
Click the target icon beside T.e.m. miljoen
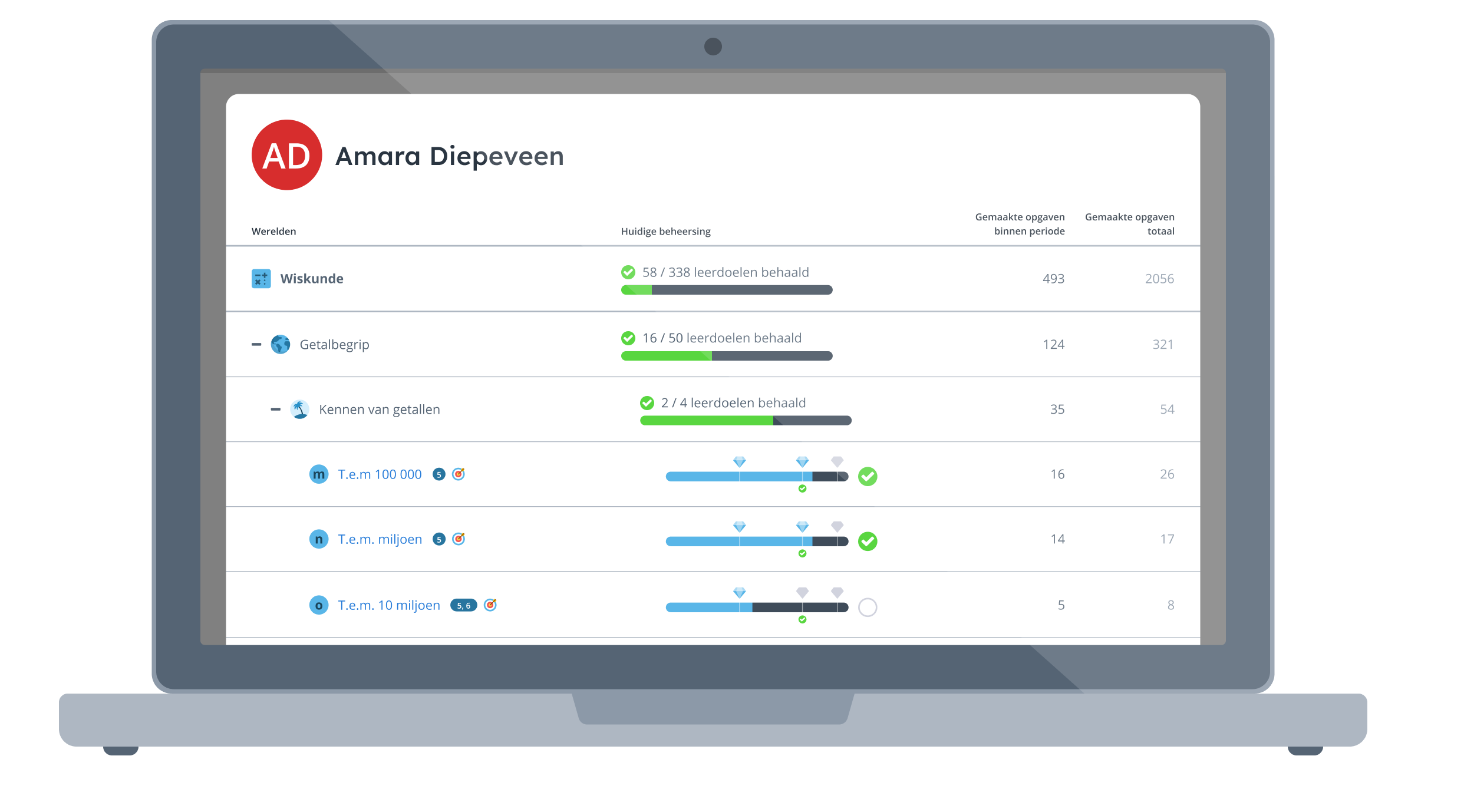(x=459, y=539)
